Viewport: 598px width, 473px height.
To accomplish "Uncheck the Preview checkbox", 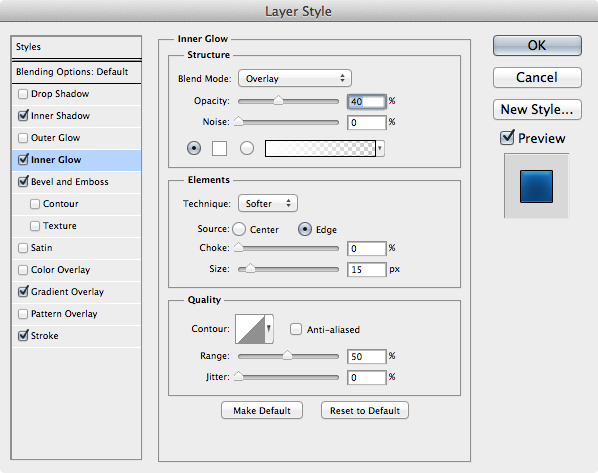I will click(x=507, y=137).
